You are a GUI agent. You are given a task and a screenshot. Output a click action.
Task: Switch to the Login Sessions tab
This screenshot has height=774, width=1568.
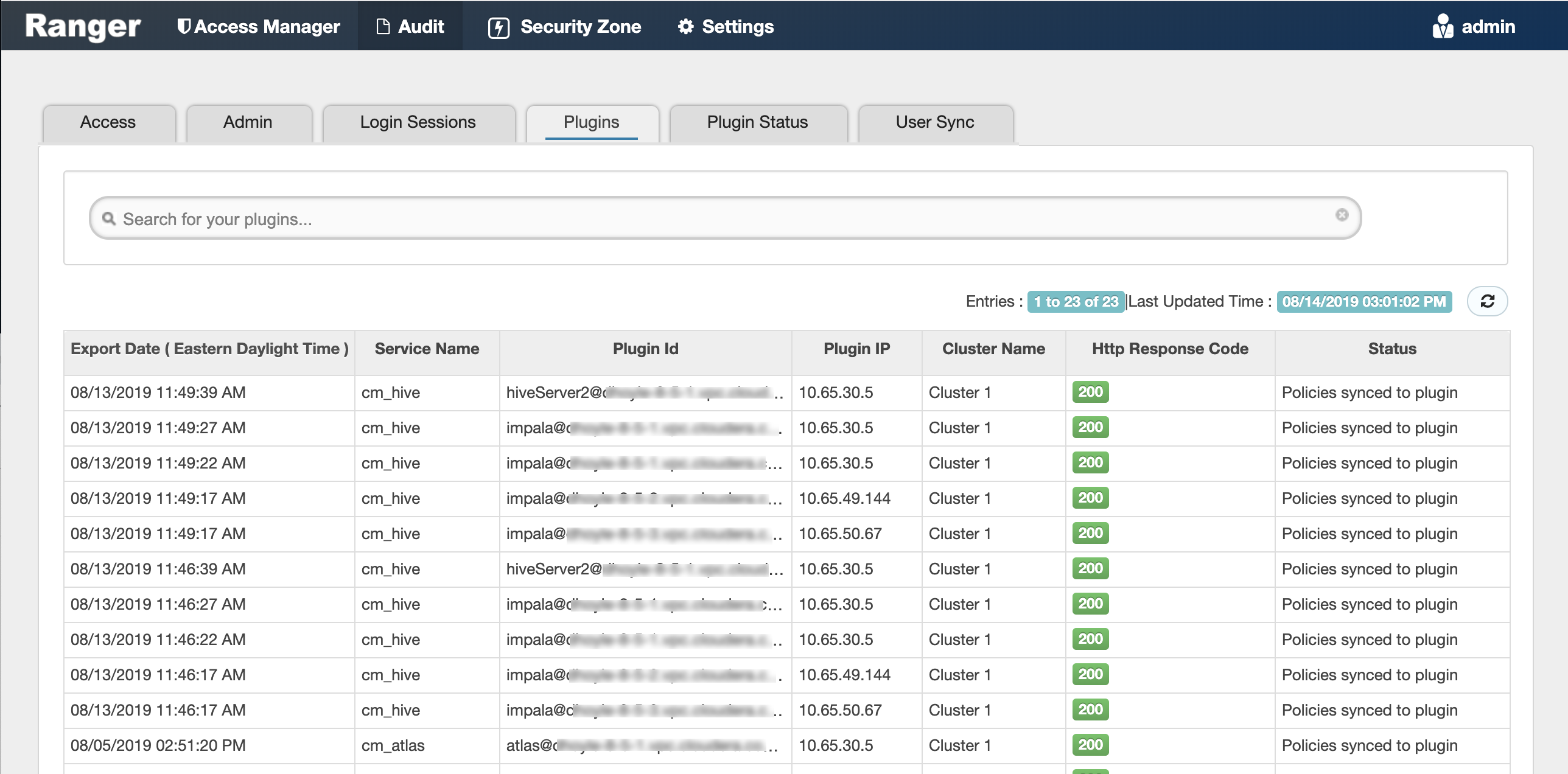[418, 122]
